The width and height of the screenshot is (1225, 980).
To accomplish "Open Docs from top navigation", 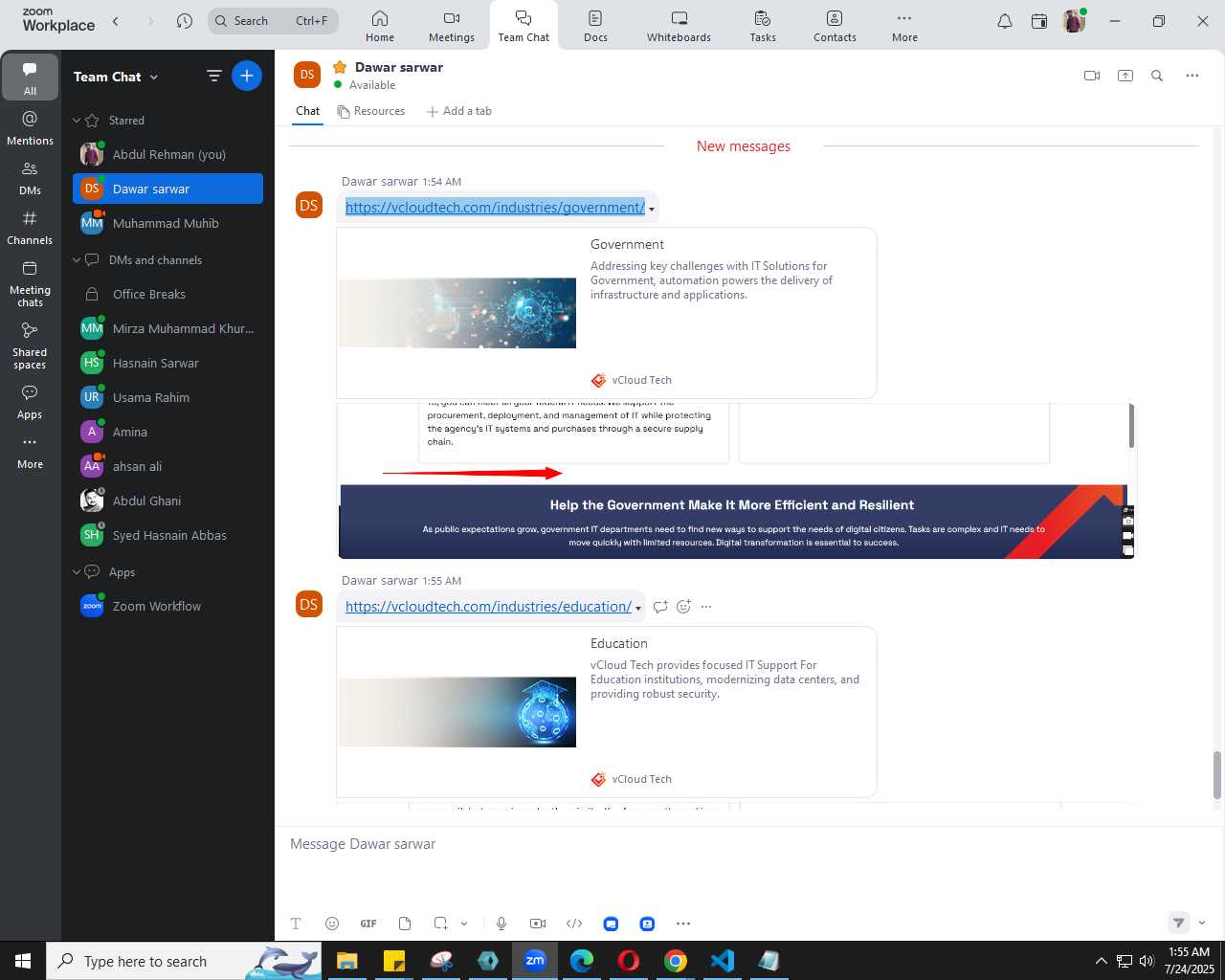I will click(x=595, y=26).
